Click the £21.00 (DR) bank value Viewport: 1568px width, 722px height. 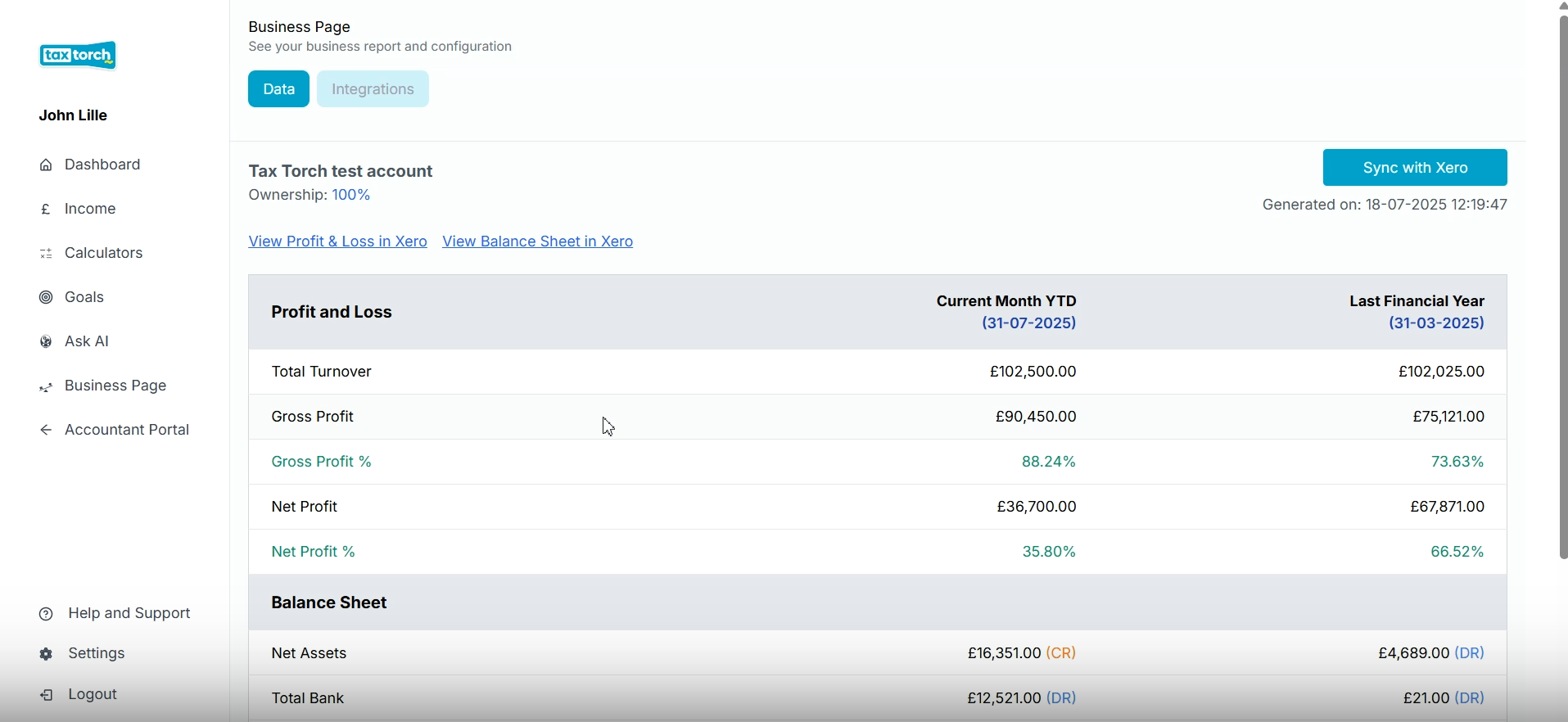[x=1444, y=699]
